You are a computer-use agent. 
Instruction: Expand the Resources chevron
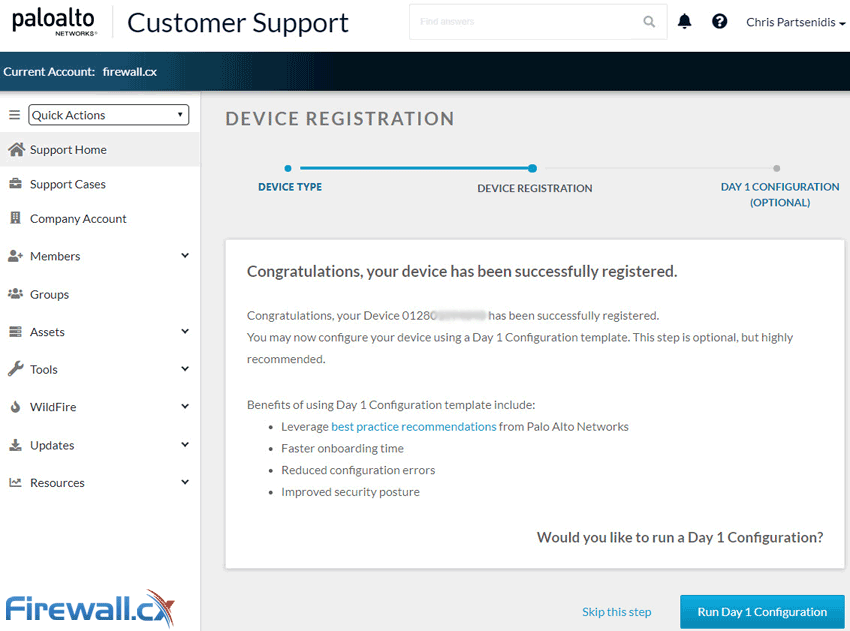185,482
